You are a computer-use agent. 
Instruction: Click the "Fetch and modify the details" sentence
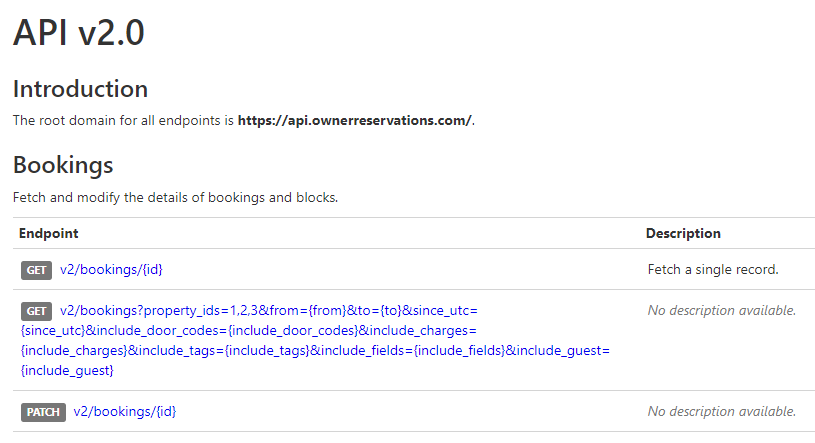(x=175, y=197)
